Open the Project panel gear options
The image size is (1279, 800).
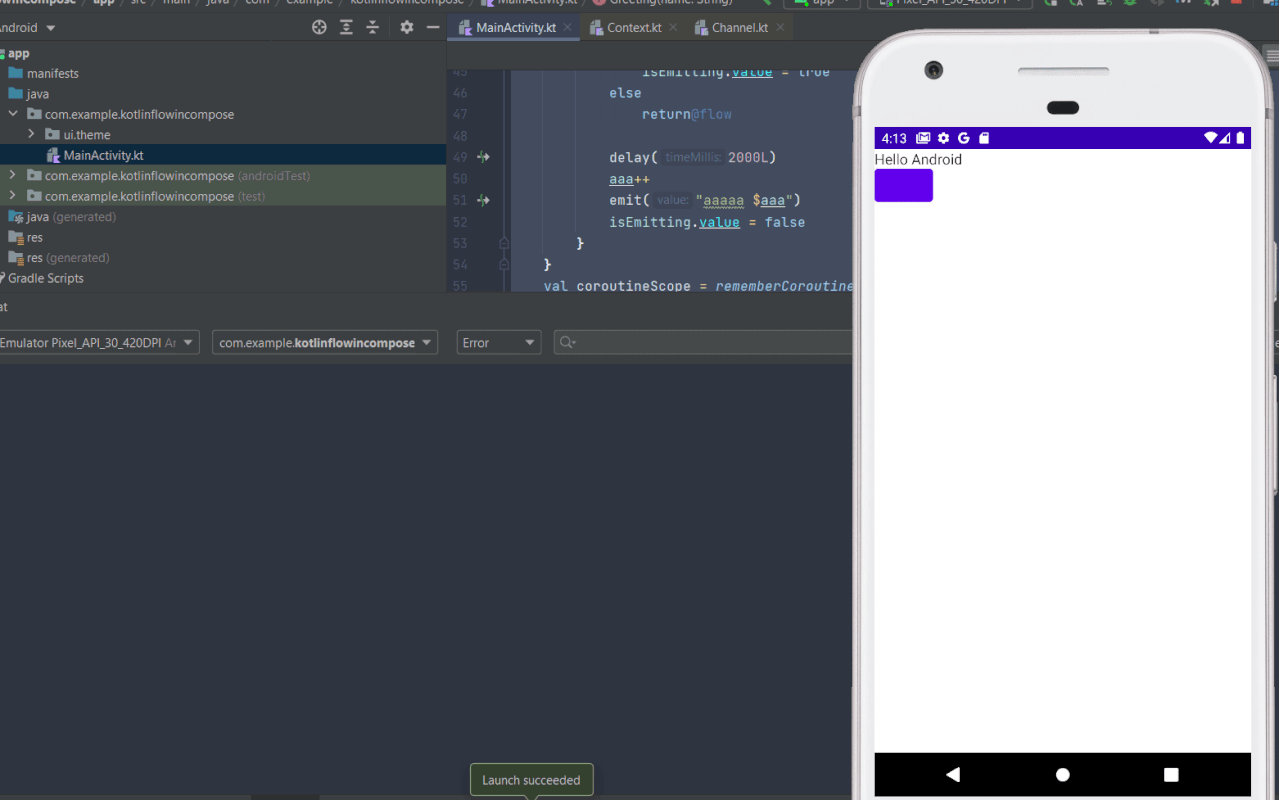[x=406, y=28]
